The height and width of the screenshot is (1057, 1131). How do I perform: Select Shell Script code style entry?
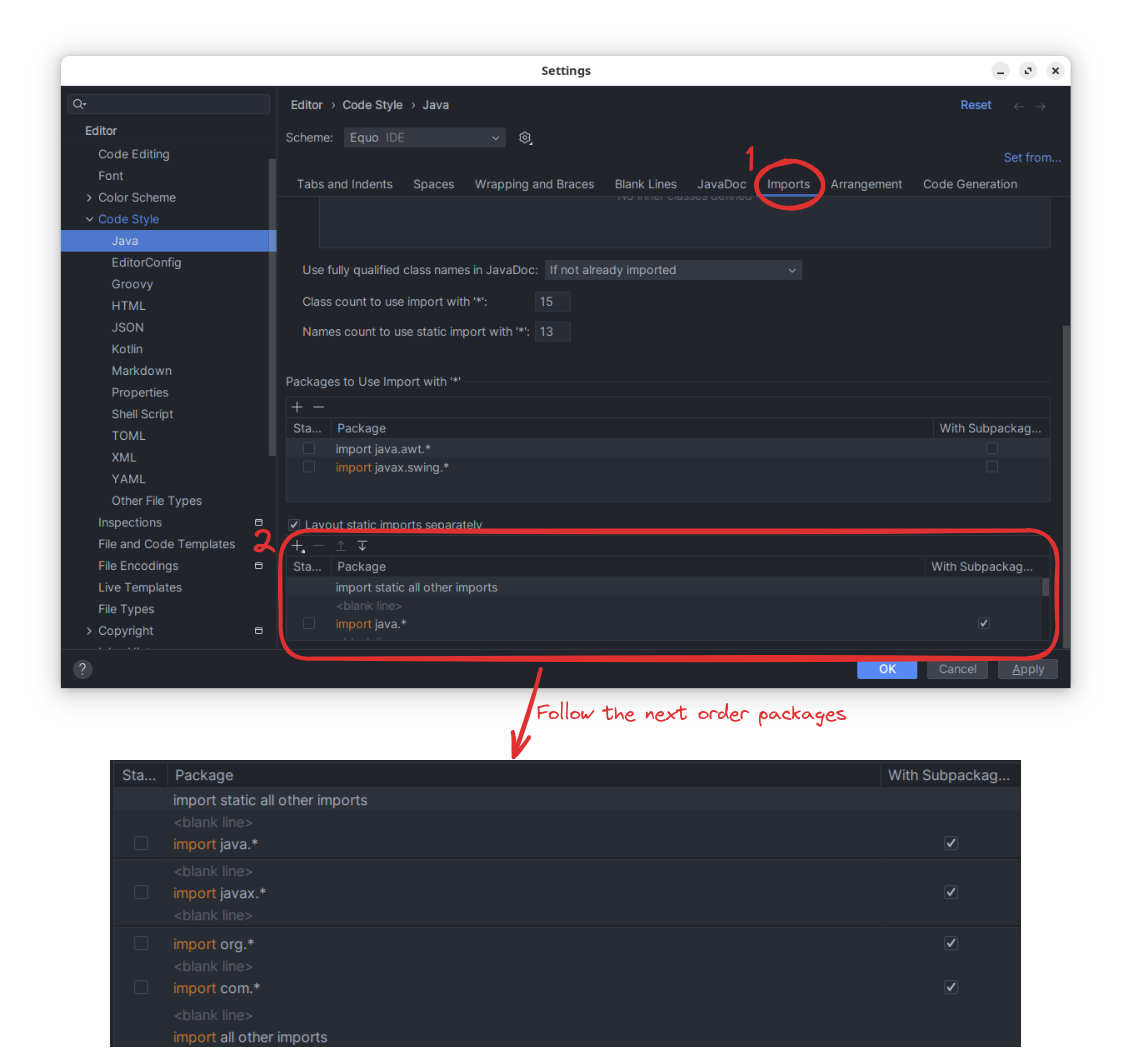tap(142, 414)
